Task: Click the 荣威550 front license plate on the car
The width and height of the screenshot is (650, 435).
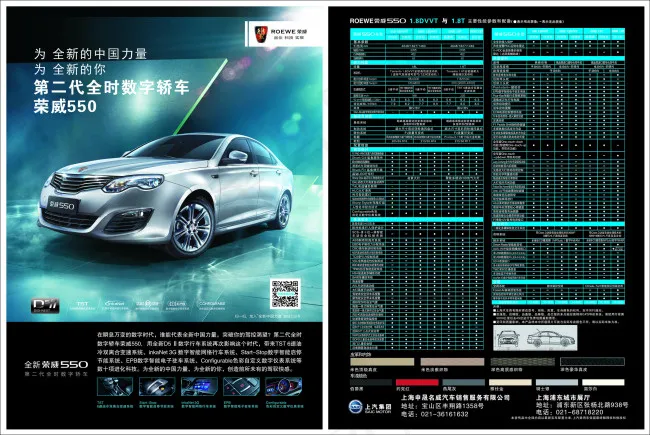Action: [62, 204]
